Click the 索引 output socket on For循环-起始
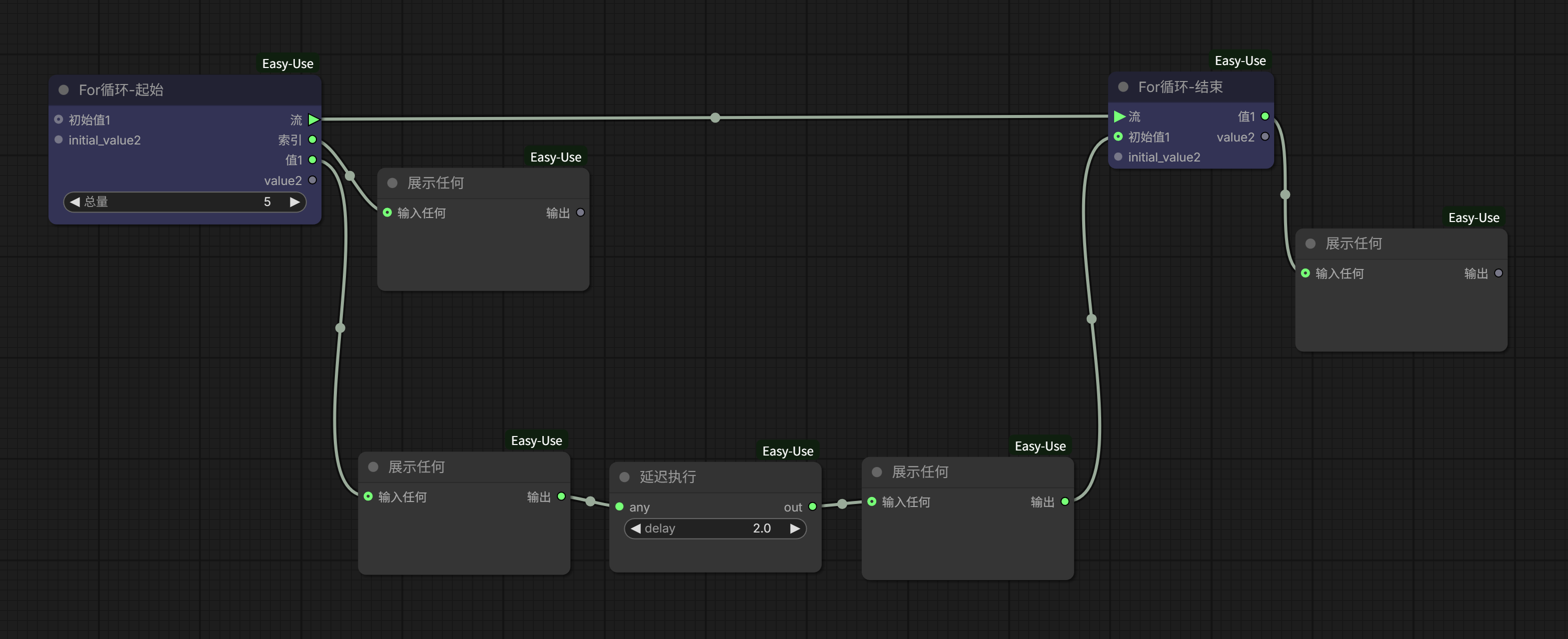 pos(312,139)
